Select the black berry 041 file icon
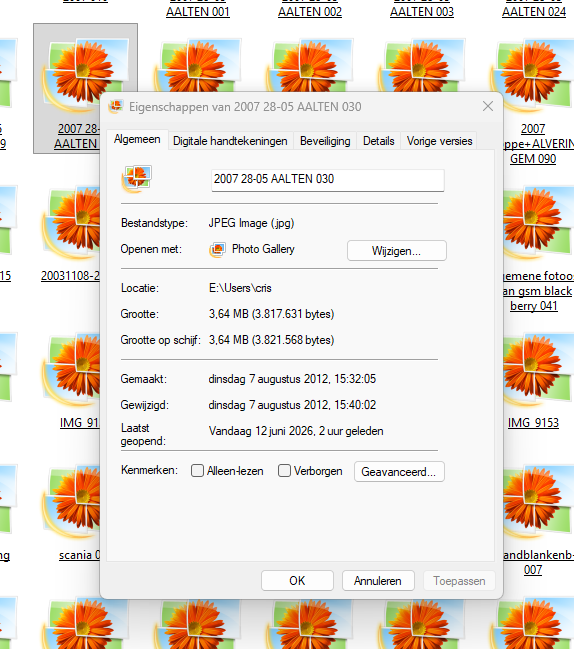The height and width of the screenshot is (649, 574). click(x=538, y=224)
